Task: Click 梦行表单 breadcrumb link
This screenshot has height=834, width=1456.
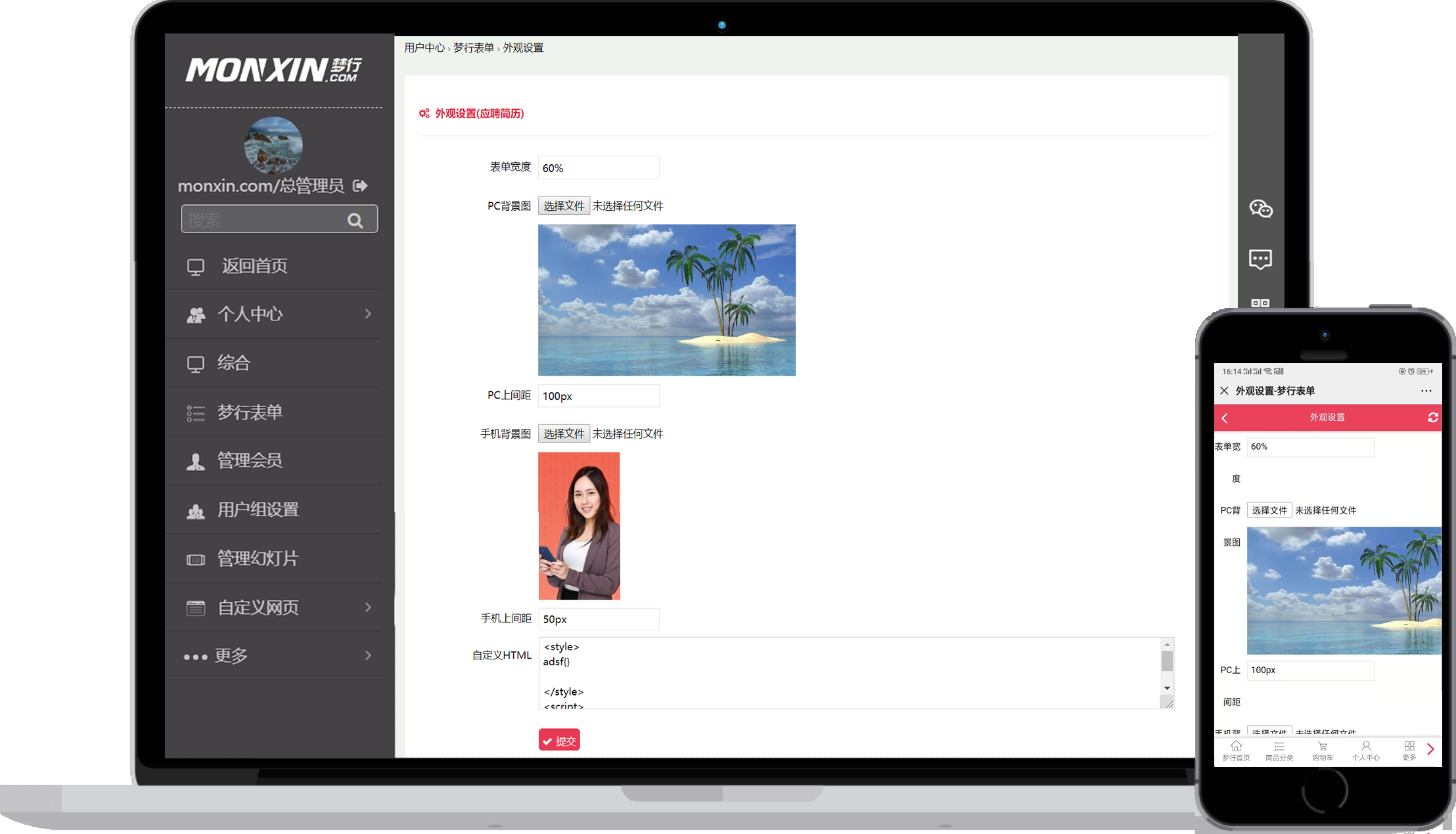Action: tap(473, 48)
